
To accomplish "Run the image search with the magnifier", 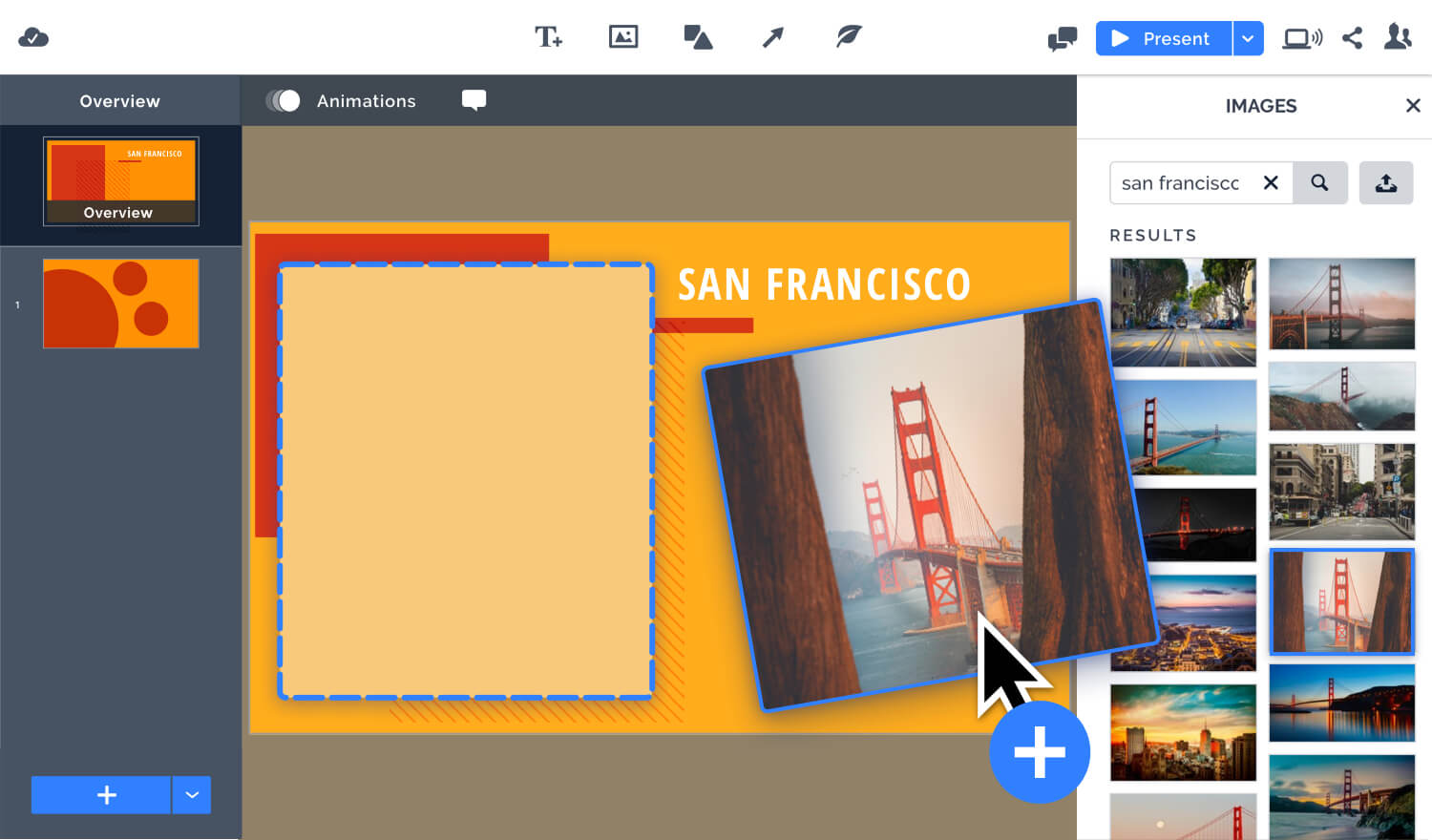I will coord(1320,182).
